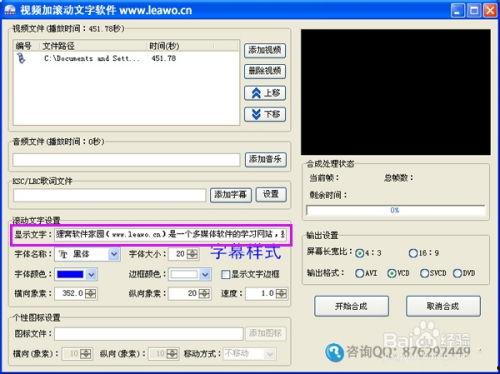500x374 pixels.
Task: Select the C:\Documents and Sett... file row
Action: pos(126,58)
